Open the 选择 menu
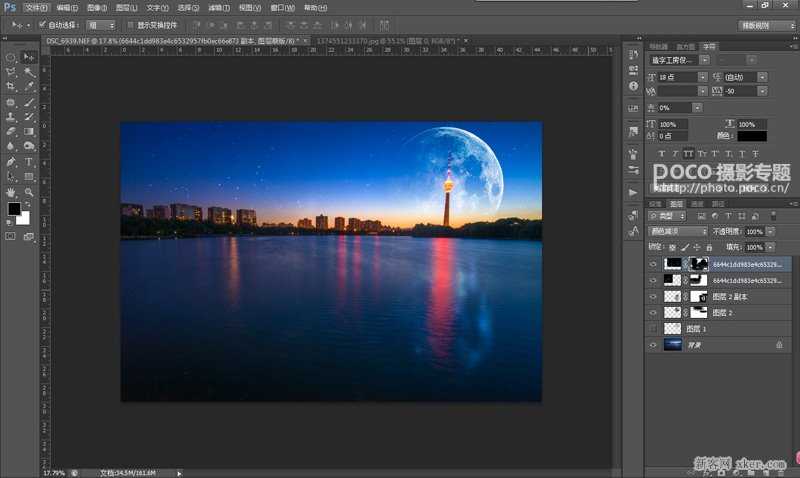 (188, 8)
